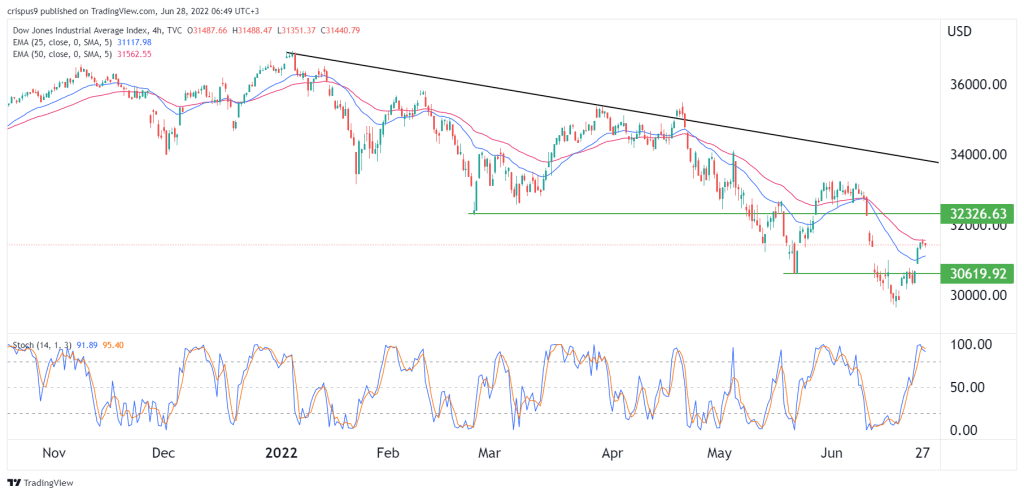Click the Mar label on time axis
The height and width of the screenshot is (495, 1024).
tap(489, 453)
